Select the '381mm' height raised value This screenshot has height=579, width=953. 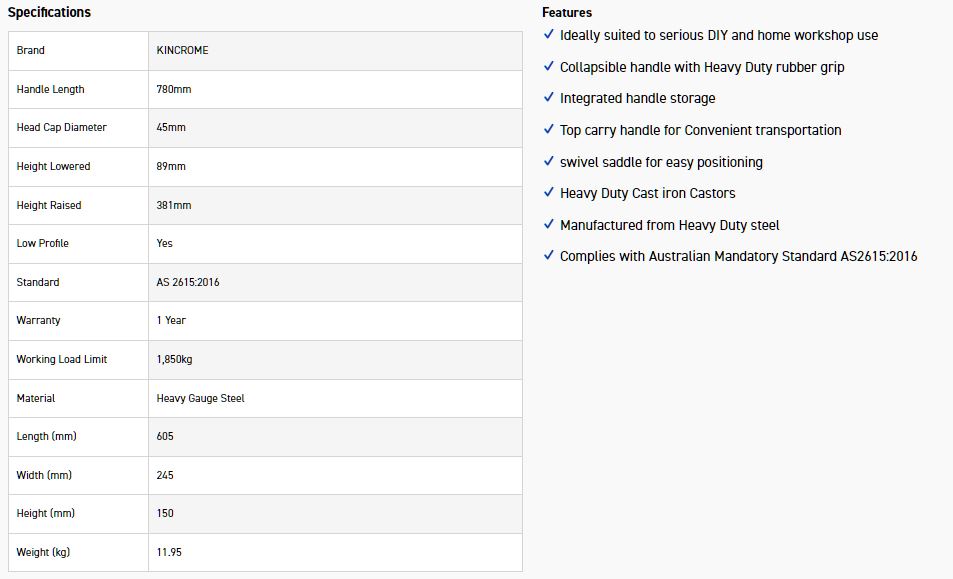174,205
